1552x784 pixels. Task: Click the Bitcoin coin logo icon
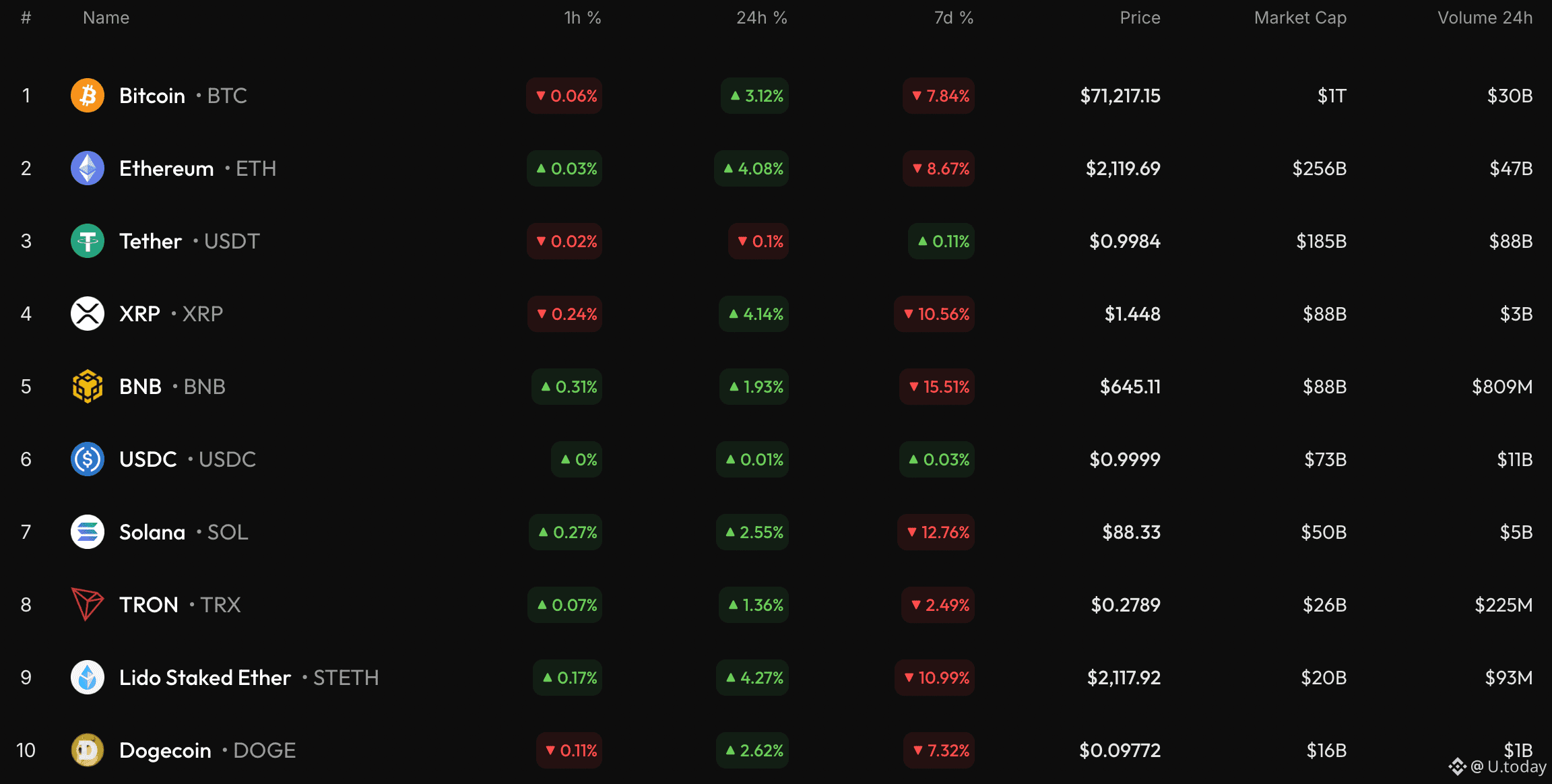pos(88,96)
